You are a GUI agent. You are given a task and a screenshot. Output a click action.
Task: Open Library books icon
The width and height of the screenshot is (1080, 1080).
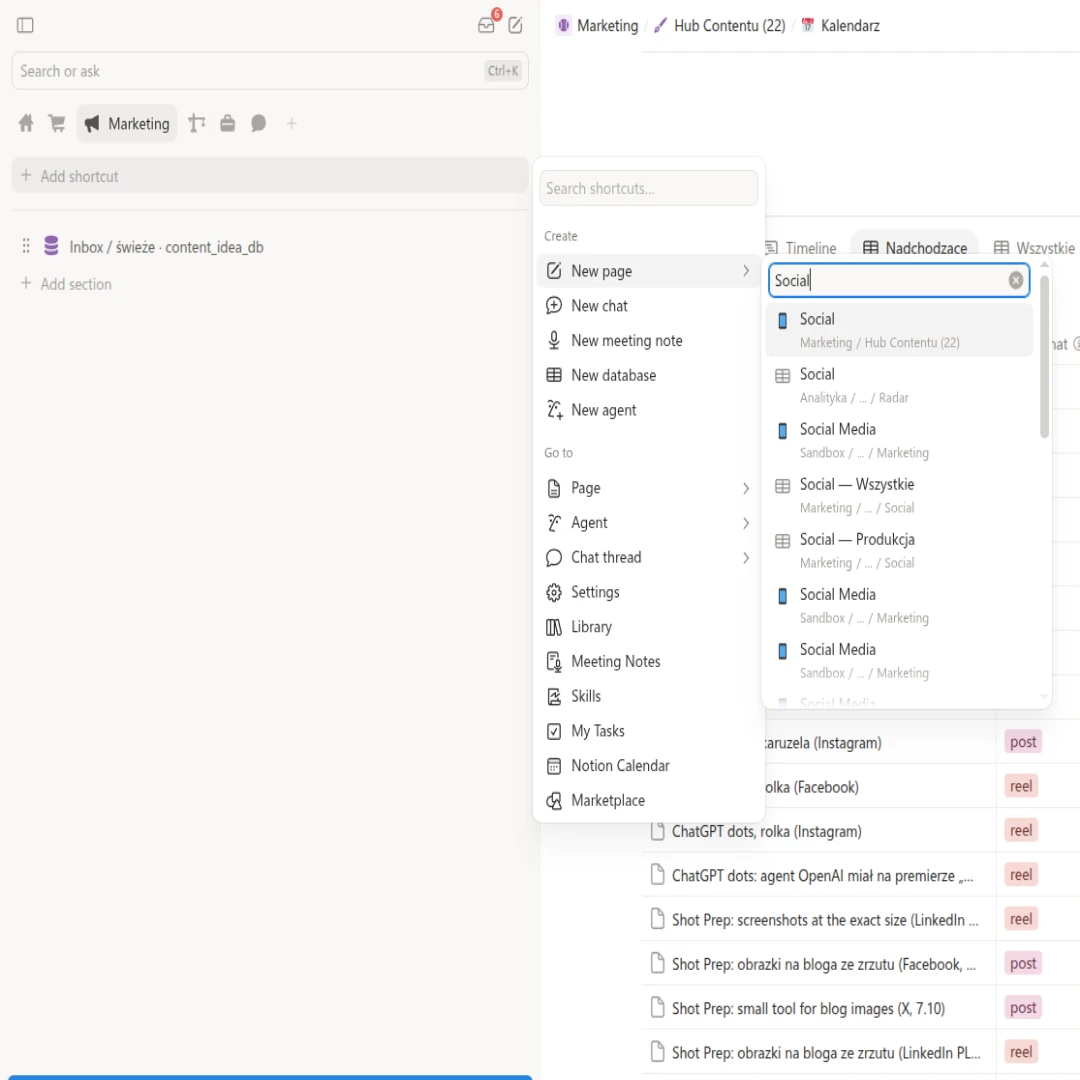coord(554,627)
